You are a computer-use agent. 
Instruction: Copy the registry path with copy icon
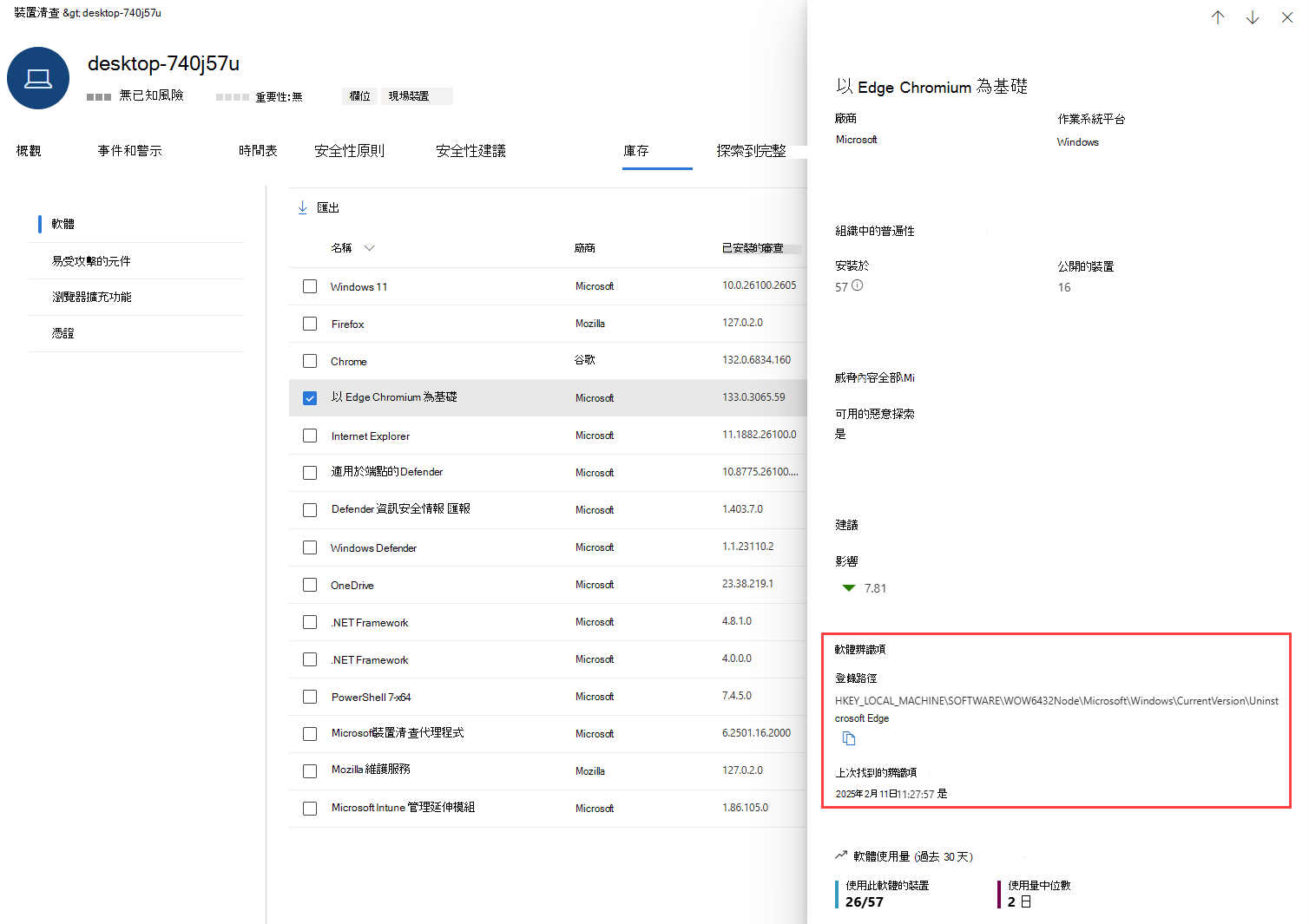pyautogui.click(x=849, y=738)
